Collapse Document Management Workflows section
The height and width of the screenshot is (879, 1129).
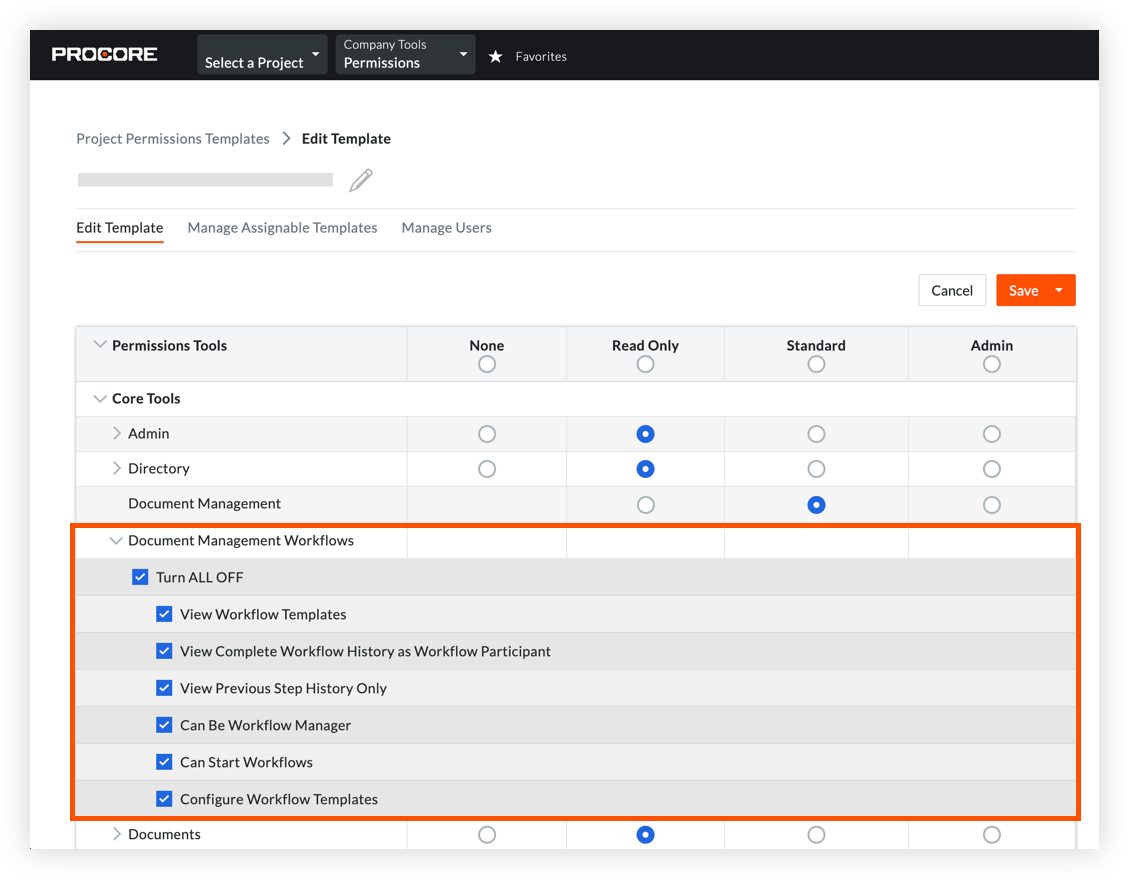tap(116, 540)
